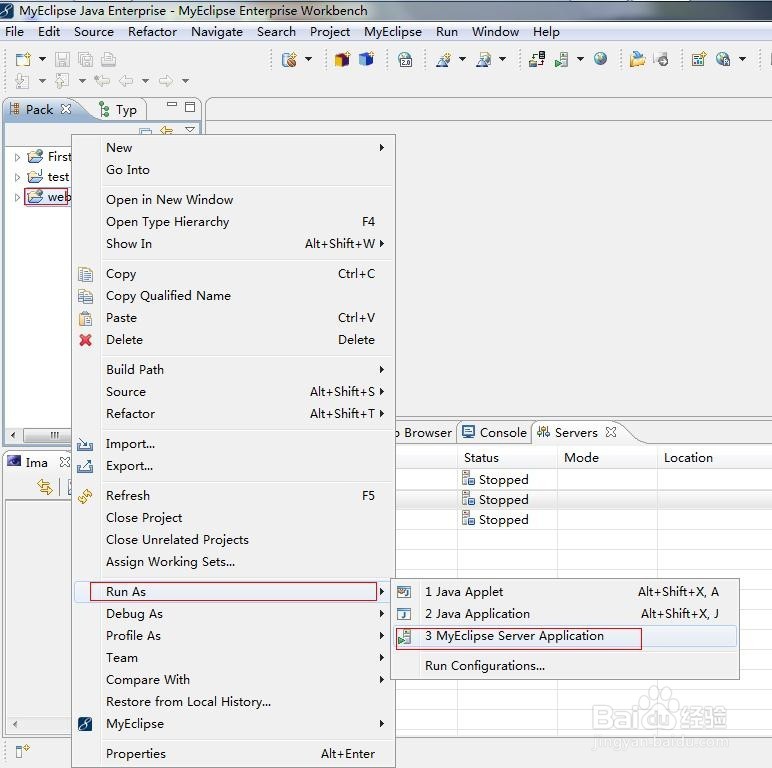Click the run/stop server toolbar icon
The image size is (772, 768).
561,60
